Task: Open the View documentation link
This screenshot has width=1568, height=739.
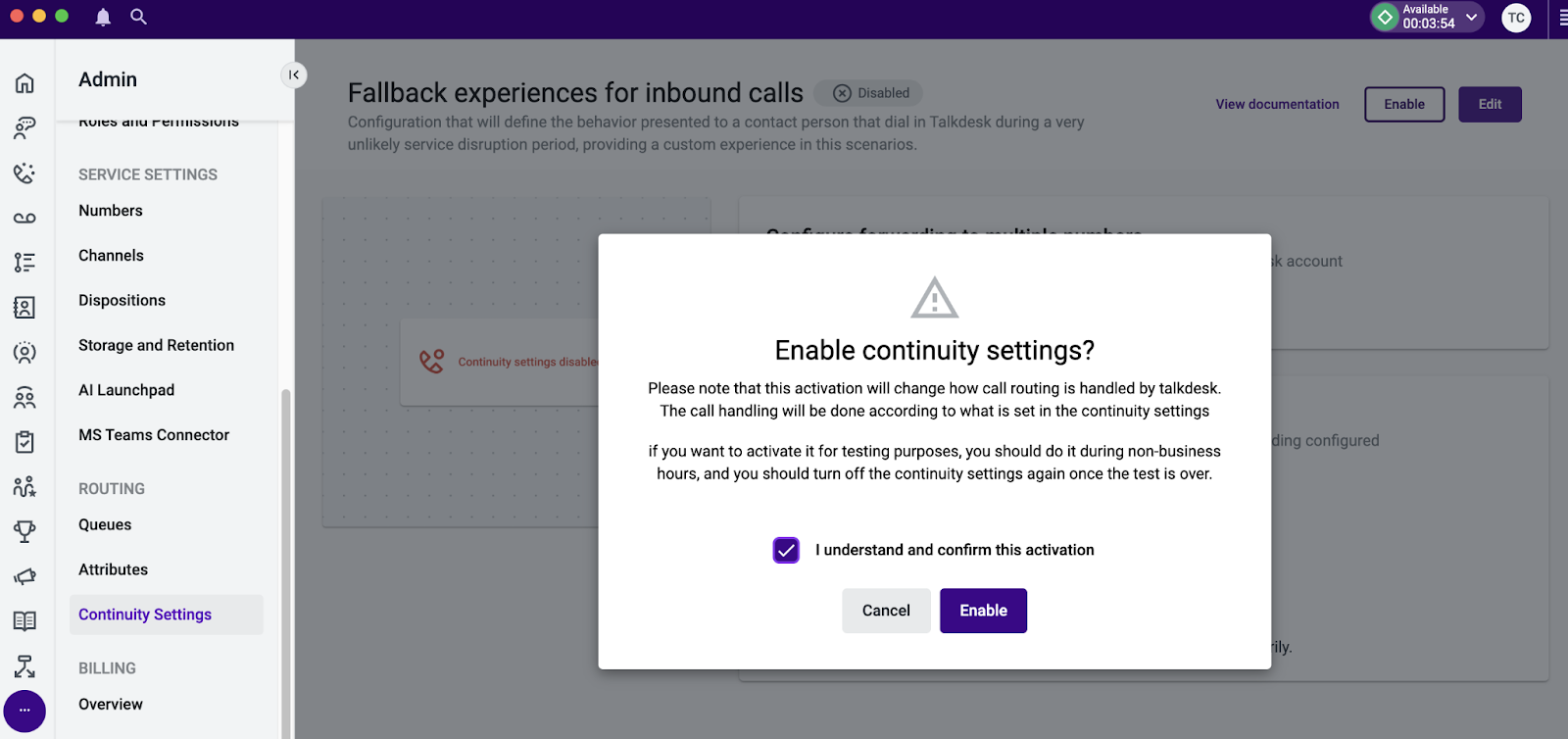Action: (x=1277, y=104)
